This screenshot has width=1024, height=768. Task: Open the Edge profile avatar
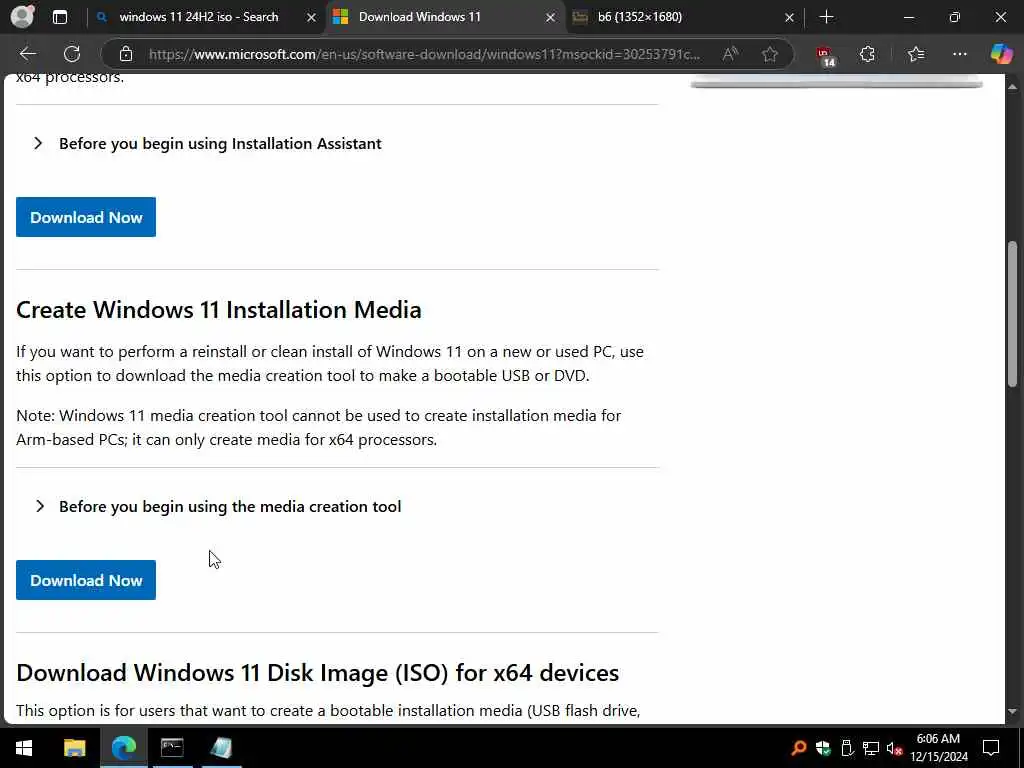click(23, 16)
